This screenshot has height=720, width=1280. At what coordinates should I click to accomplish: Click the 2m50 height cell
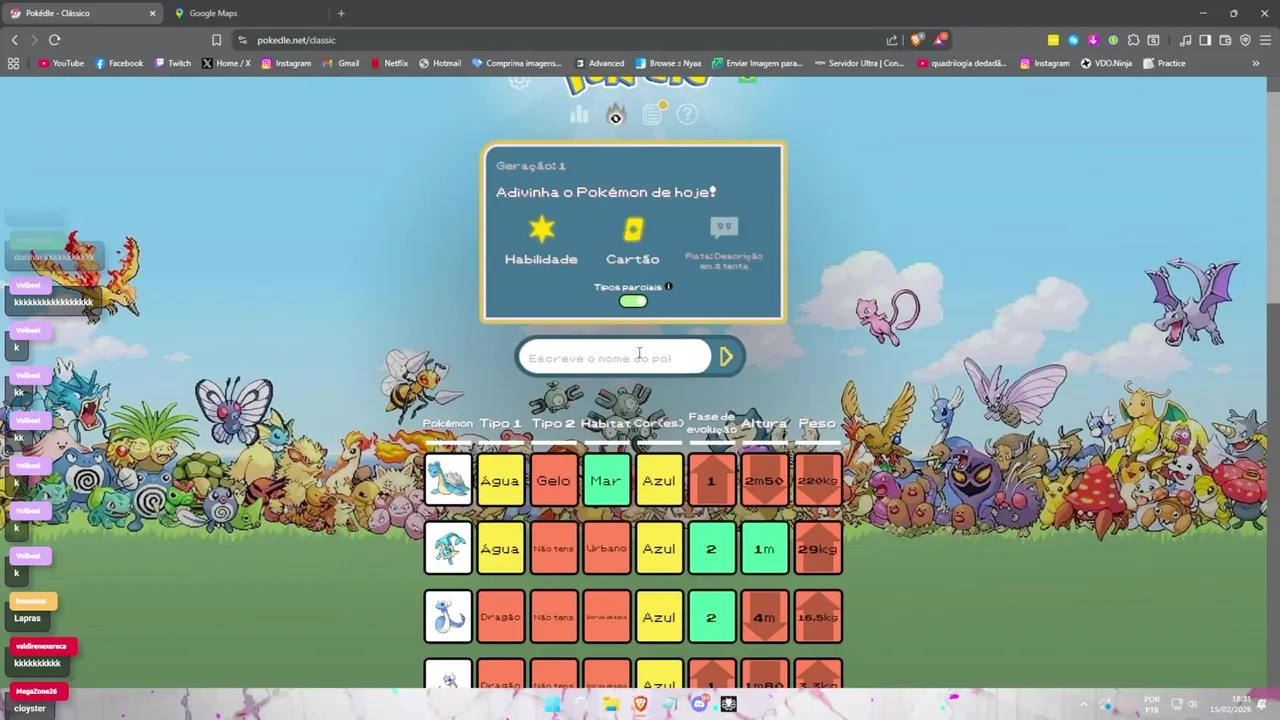point(764,480)
